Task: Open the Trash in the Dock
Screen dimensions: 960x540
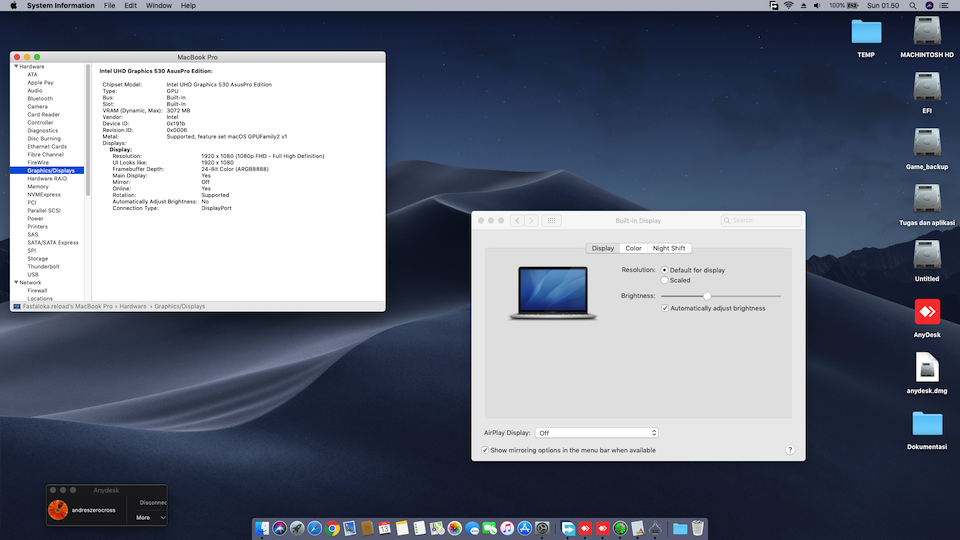Action: click(697, 528)
